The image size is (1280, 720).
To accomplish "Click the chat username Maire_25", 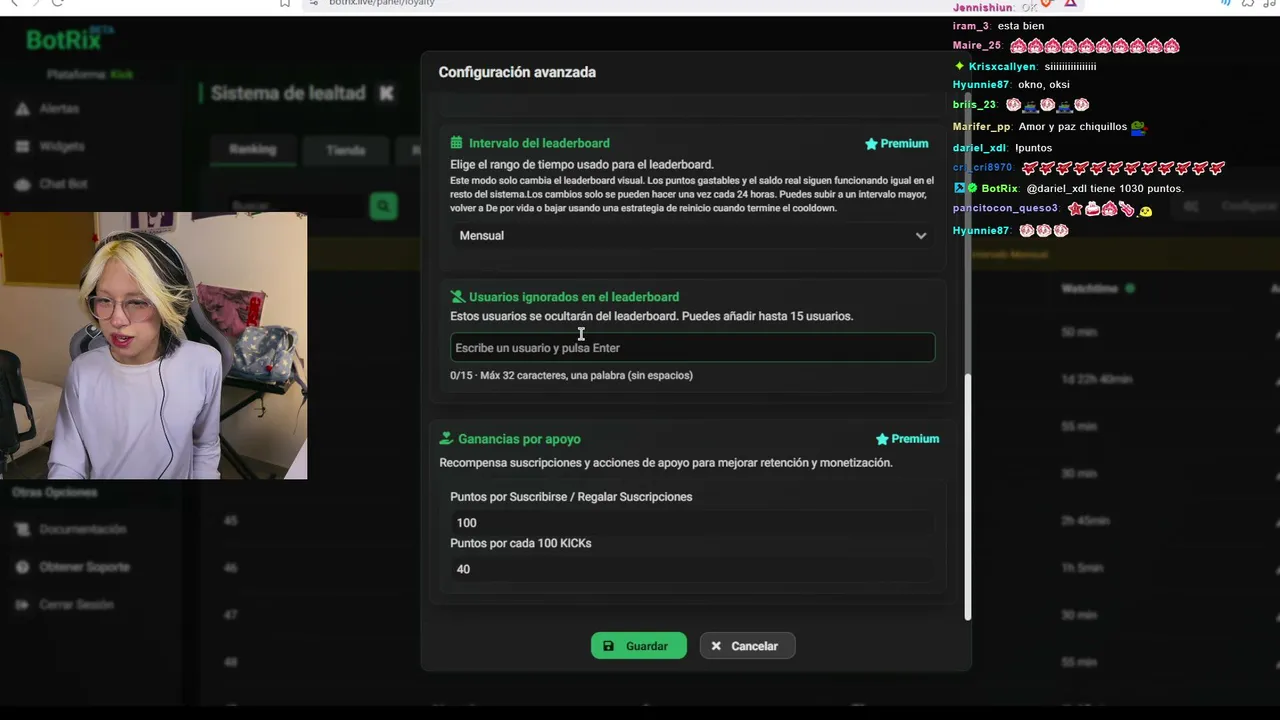I will (977, 46).
